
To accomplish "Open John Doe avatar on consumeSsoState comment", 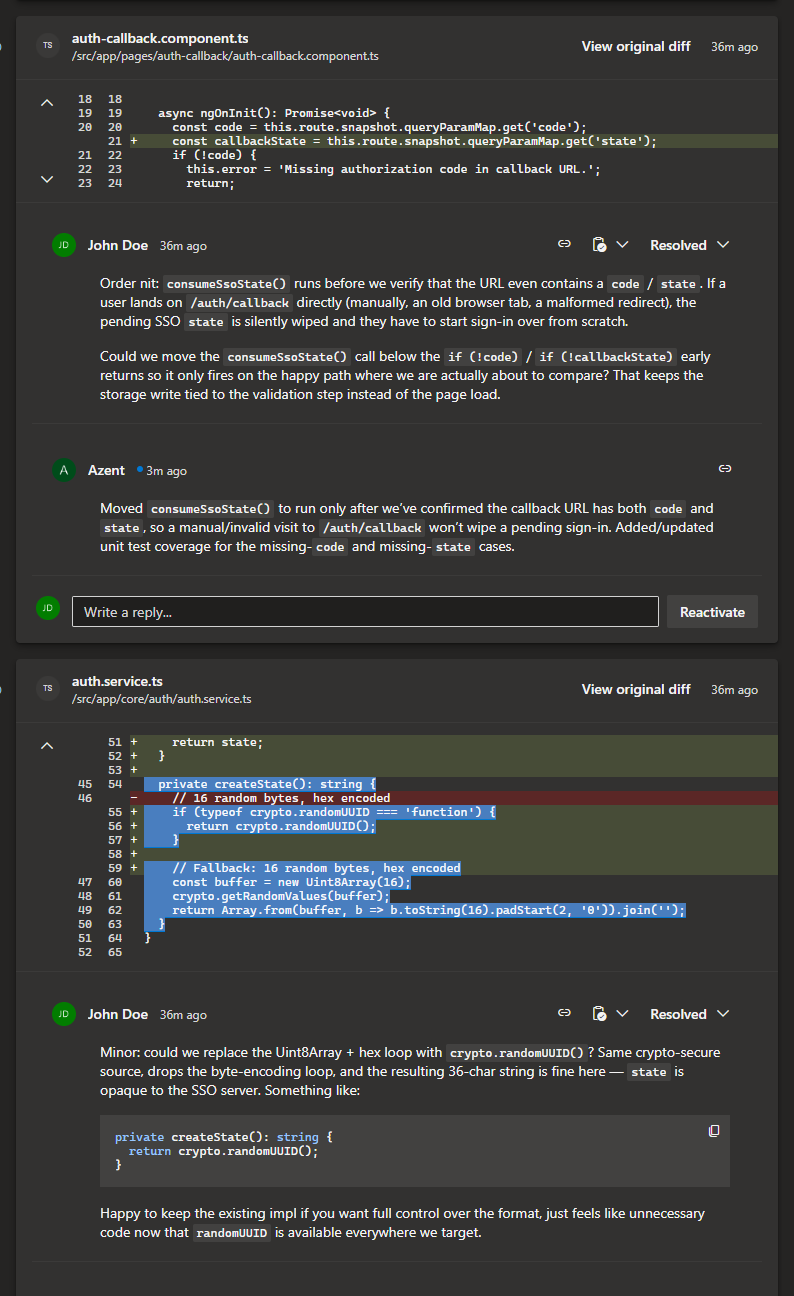I will coord(63,245).
